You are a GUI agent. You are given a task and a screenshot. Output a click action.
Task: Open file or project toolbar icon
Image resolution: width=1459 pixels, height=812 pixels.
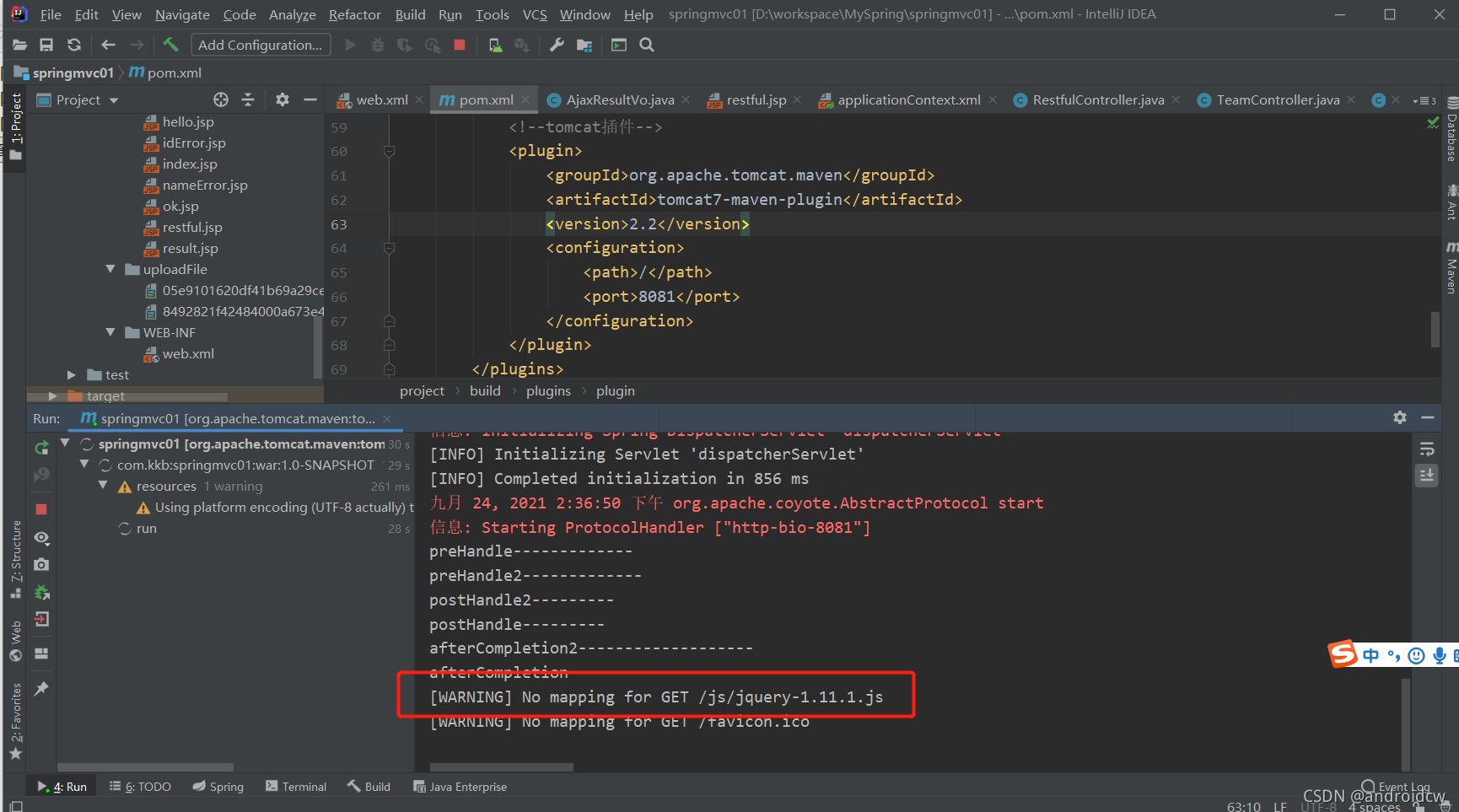click(19, 45)
